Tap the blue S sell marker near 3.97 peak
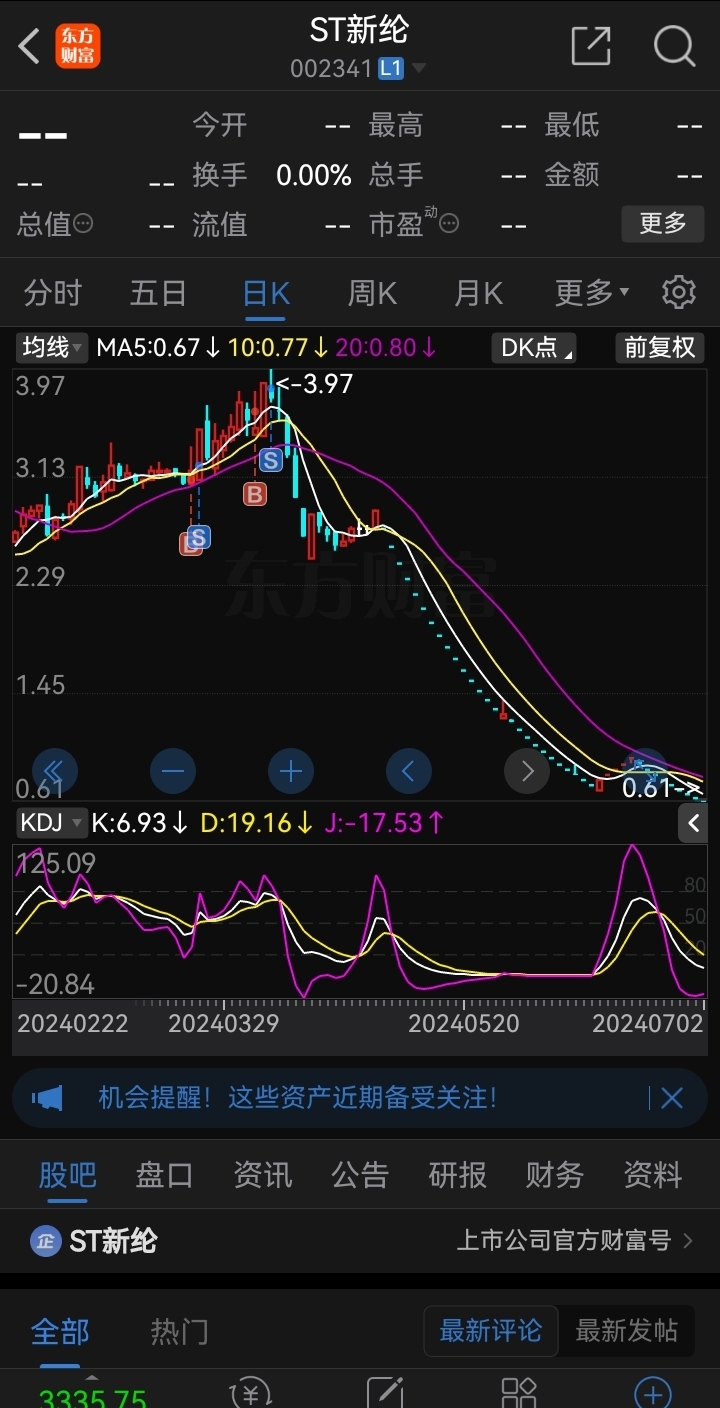Viewport: 720px width, 1408px height. tap(271, 460)
